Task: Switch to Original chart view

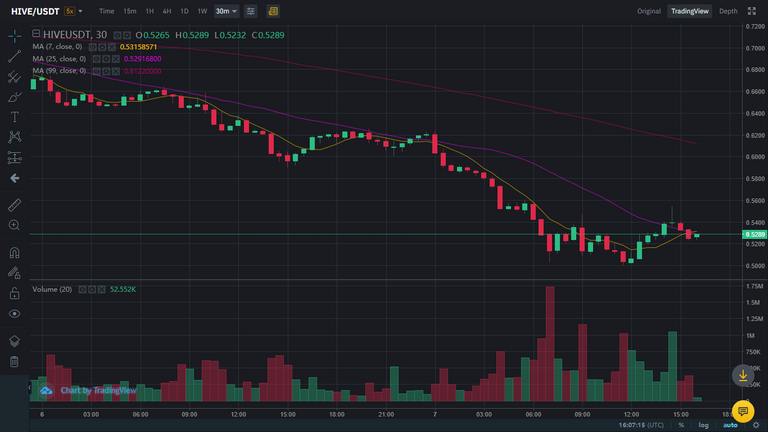Action: [x=649, y=11]
